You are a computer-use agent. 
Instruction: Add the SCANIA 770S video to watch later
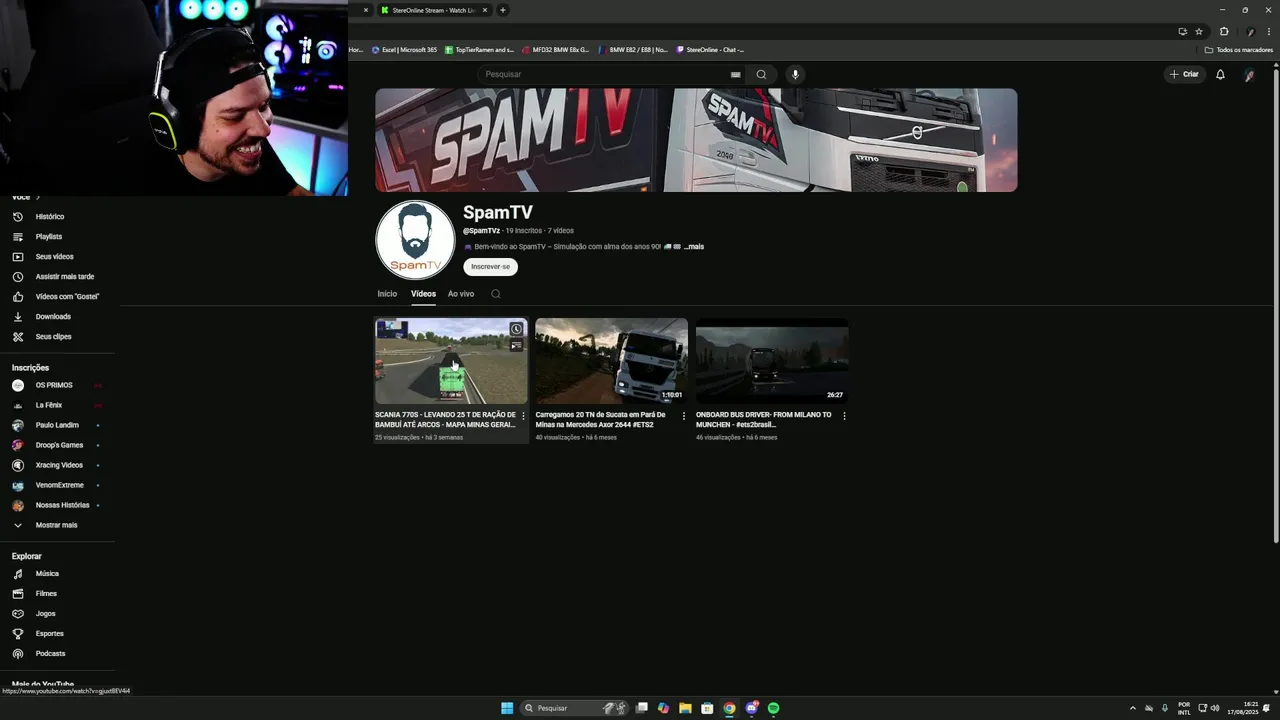[x=516, y=329]
